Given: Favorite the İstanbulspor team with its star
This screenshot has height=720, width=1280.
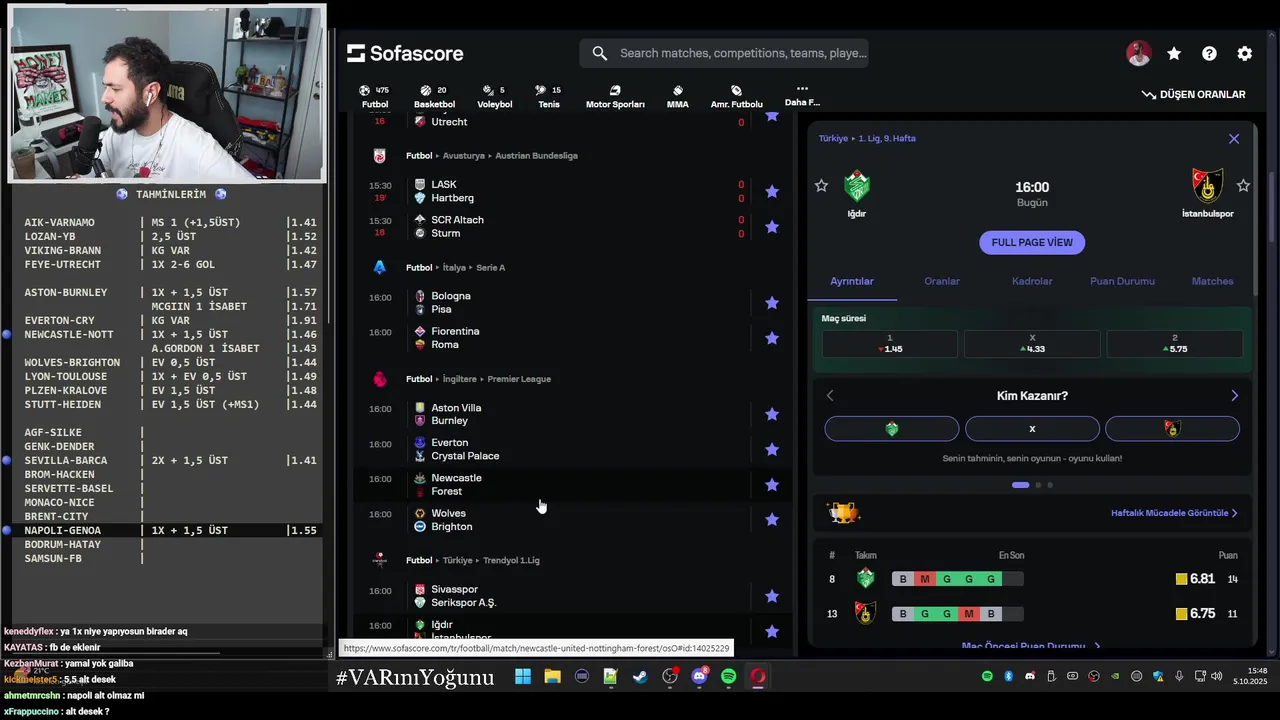Looking at the screenshot, I should [x=1243, y=186].
